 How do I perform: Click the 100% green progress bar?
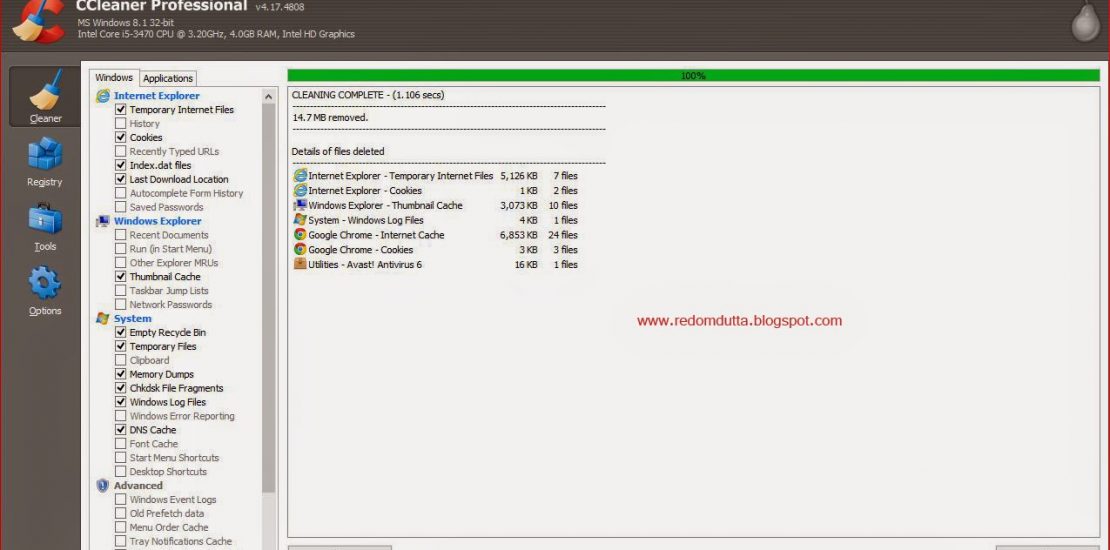693,76
